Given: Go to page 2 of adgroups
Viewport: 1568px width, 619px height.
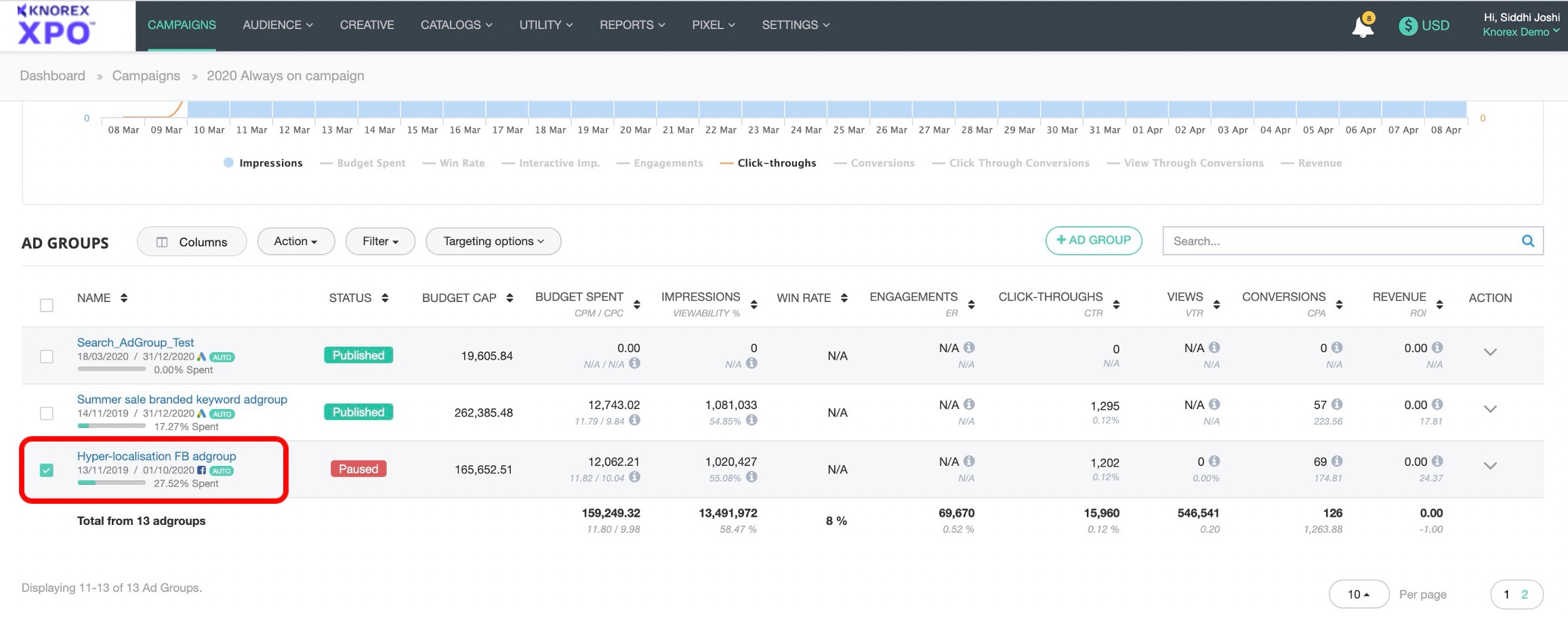Looking at the screenshot, I should point(1525,594).
